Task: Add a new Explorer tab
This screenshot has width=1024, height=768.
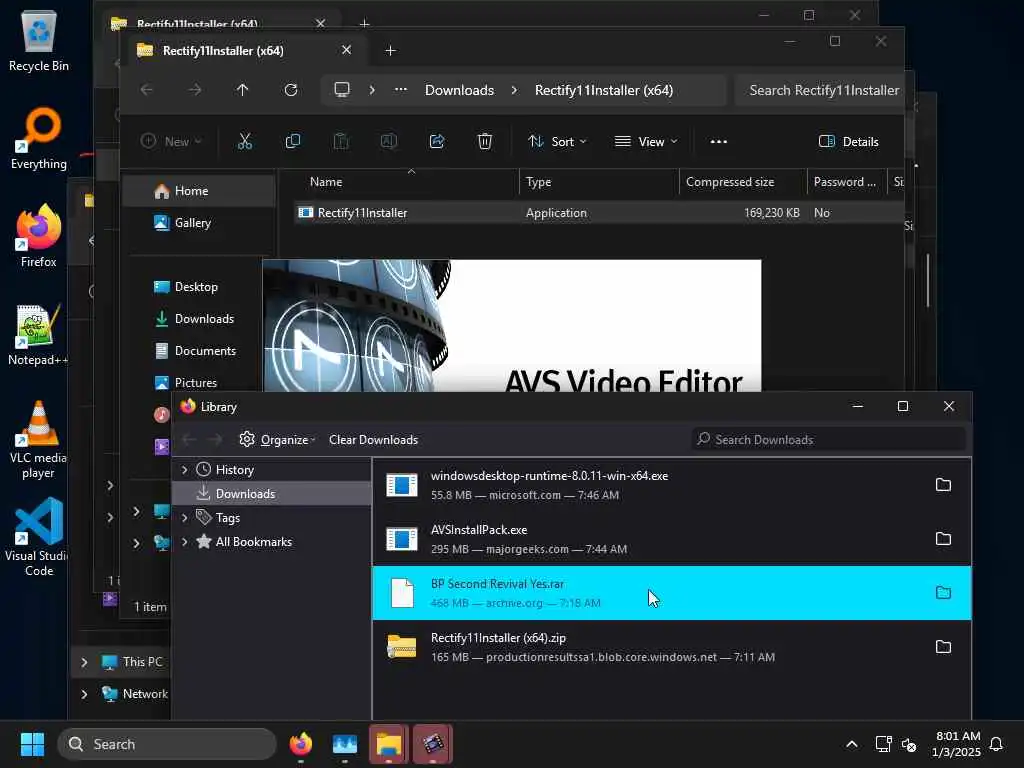Action: (390, 50)
